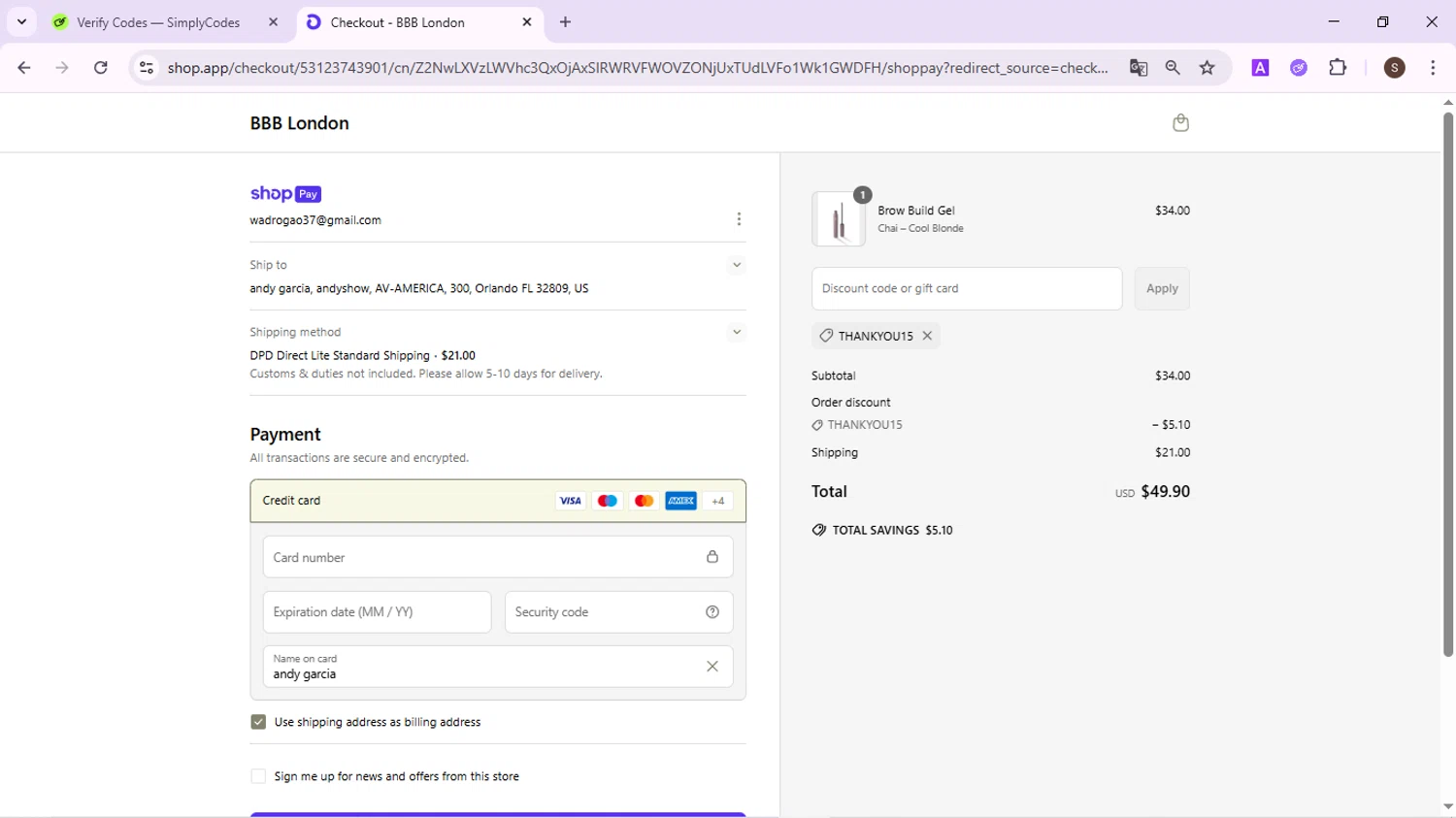Clear the Name on card field
Viewport: 1456px width, 818px height.
(x=712, y=667)
